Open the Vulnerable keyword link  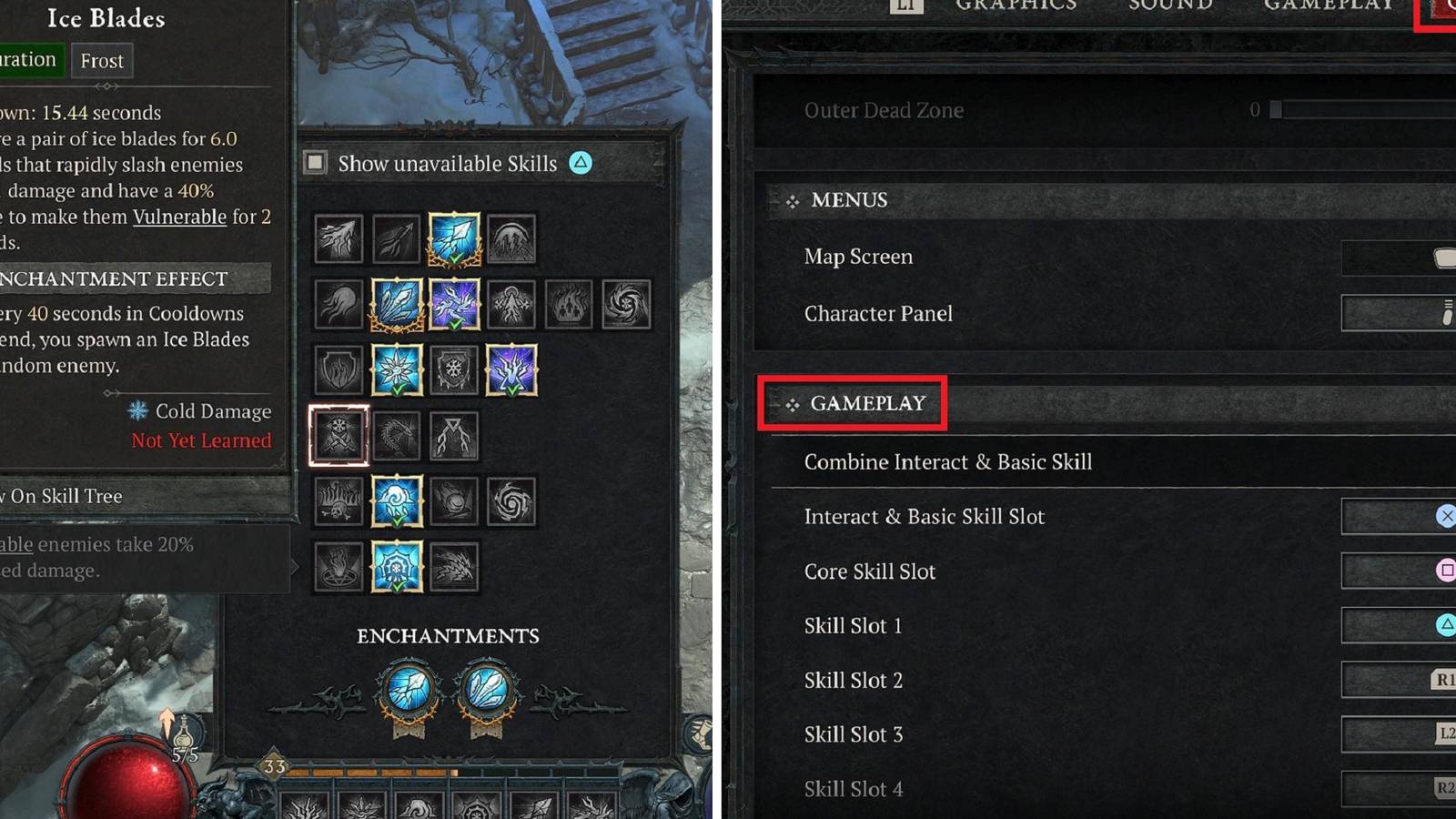click(x=179, y=217)
